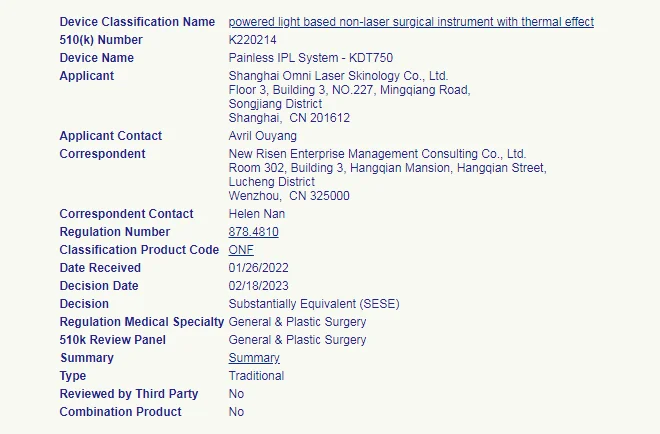This screenshot has width=660, height=434.
Task: Click the Traditional type value
Action: [256, 376]
